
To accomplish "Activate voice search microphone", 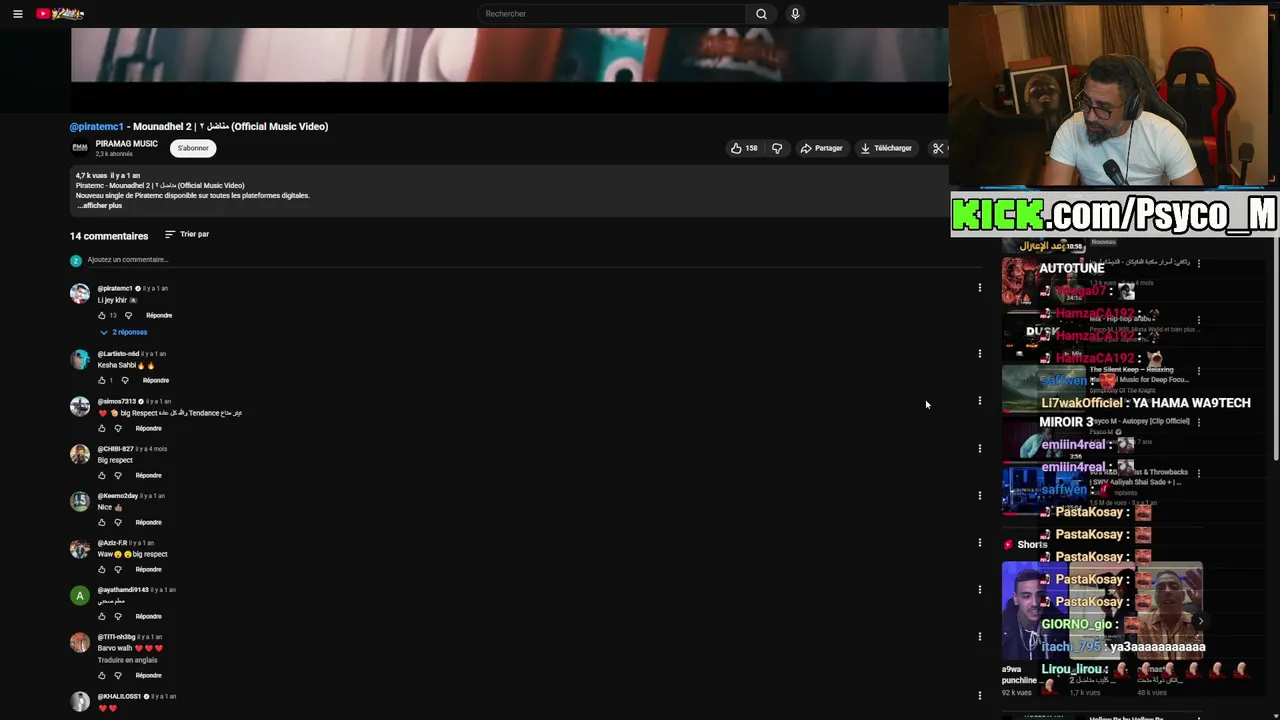I will click(795, 14).
